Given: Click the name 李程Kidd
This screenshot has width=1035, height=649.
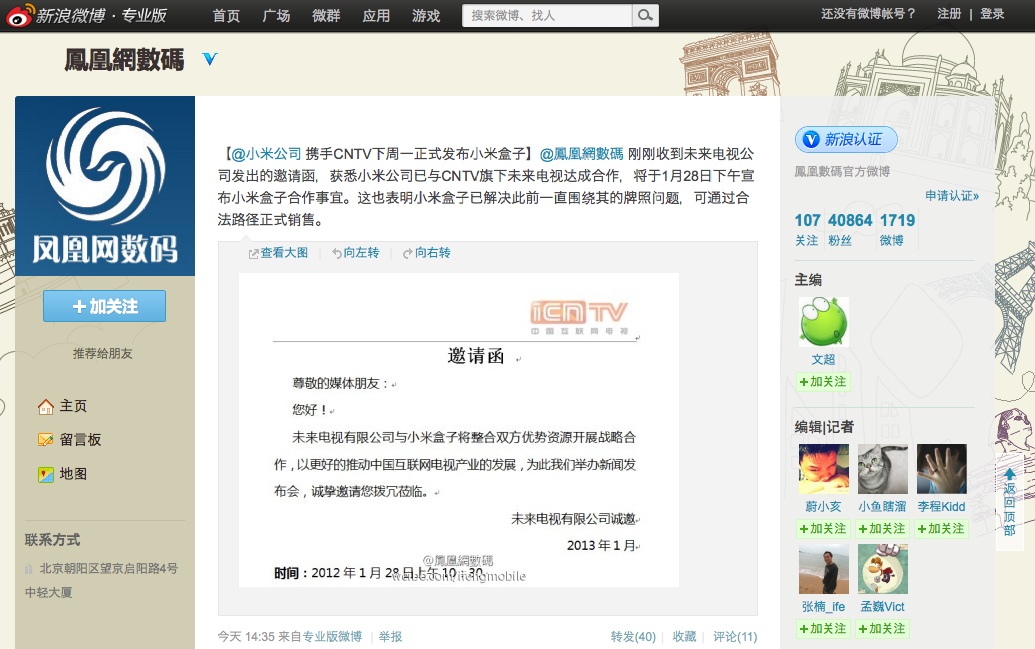Looking at the screenshot, I should [941, 506].
